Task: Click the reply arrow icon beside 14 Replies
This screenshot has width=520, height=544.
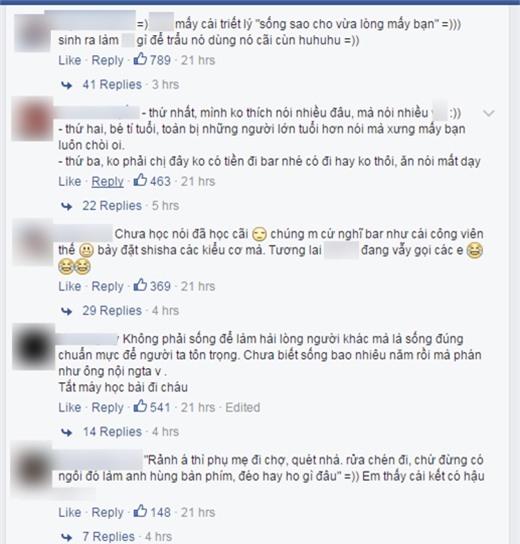Action: (x=67, y=432)
